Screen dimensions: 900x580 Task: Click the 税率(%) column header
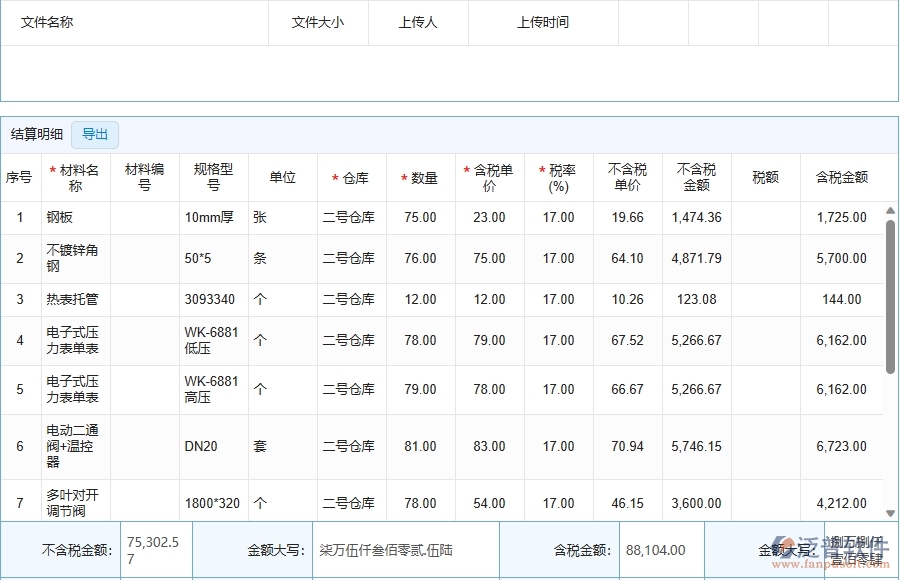pyautogui.click(x=559, y=177)
